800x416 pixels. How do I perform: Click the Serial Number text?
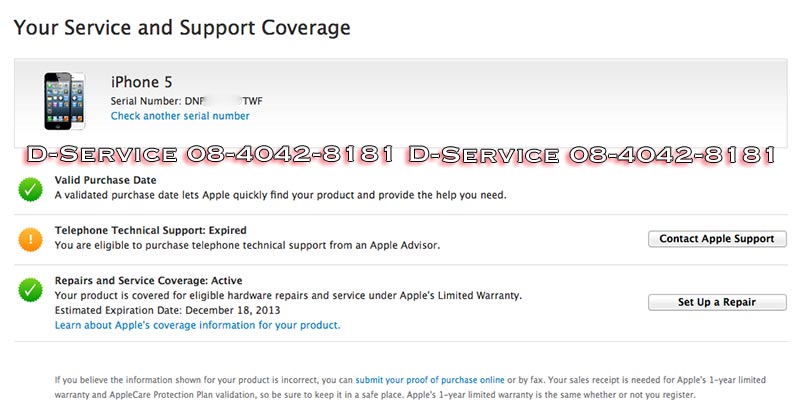click(187, 101)
